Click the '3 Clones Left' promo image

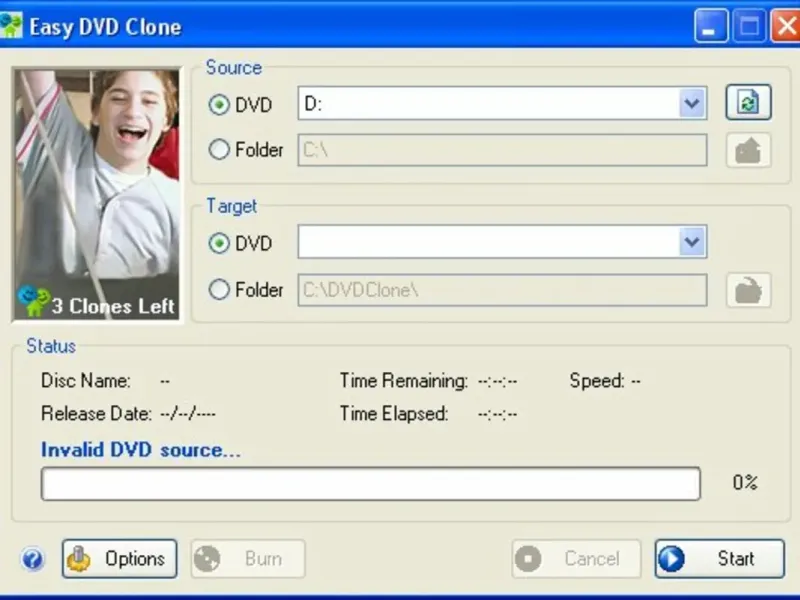[96, 194]
